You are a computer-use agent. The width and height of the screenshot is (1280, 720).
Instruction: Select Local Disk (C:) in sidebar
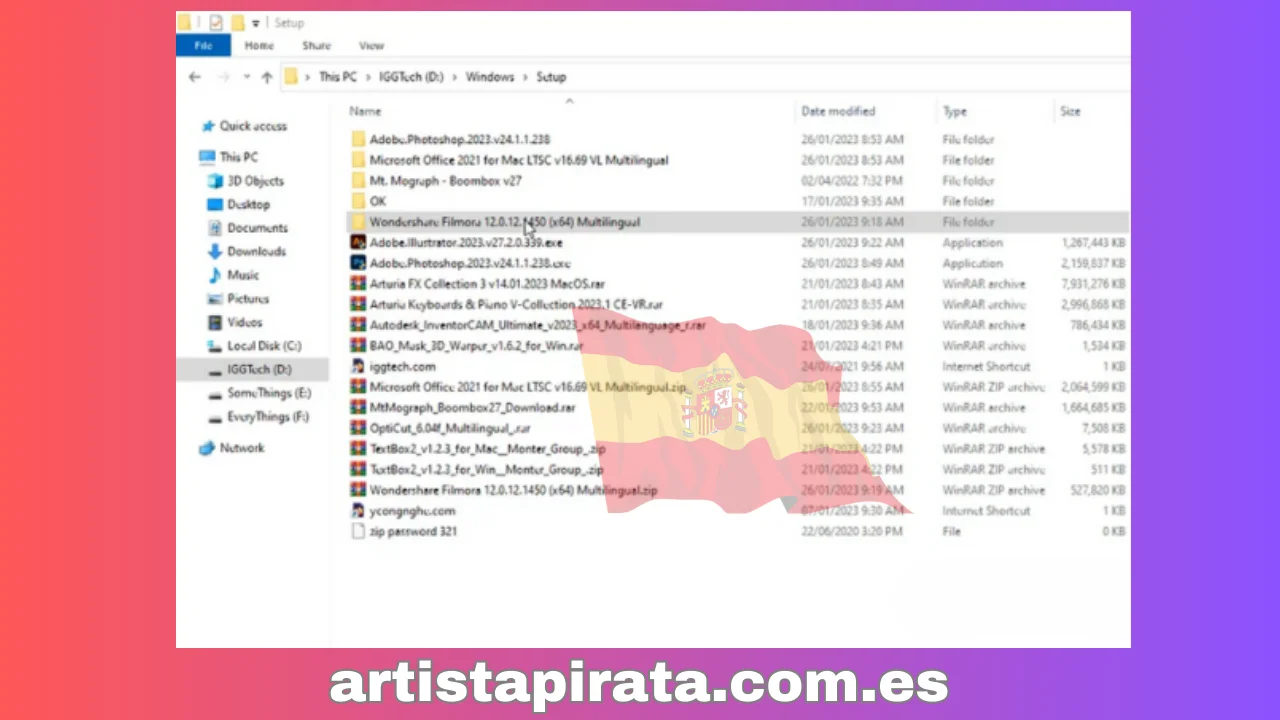point(264,346)
